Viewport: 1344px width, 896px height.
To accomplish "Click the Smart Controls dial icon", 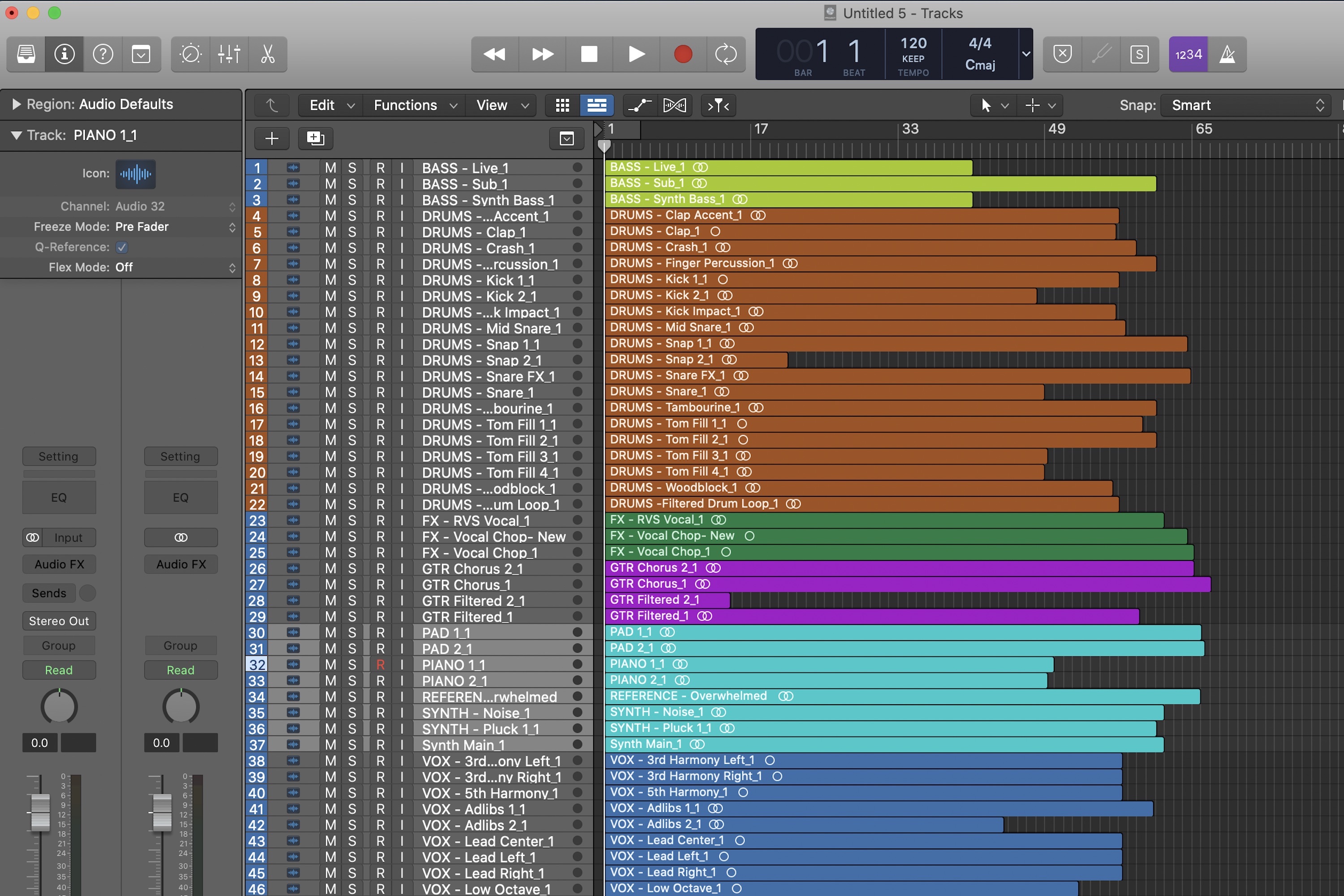I will 190,54.
